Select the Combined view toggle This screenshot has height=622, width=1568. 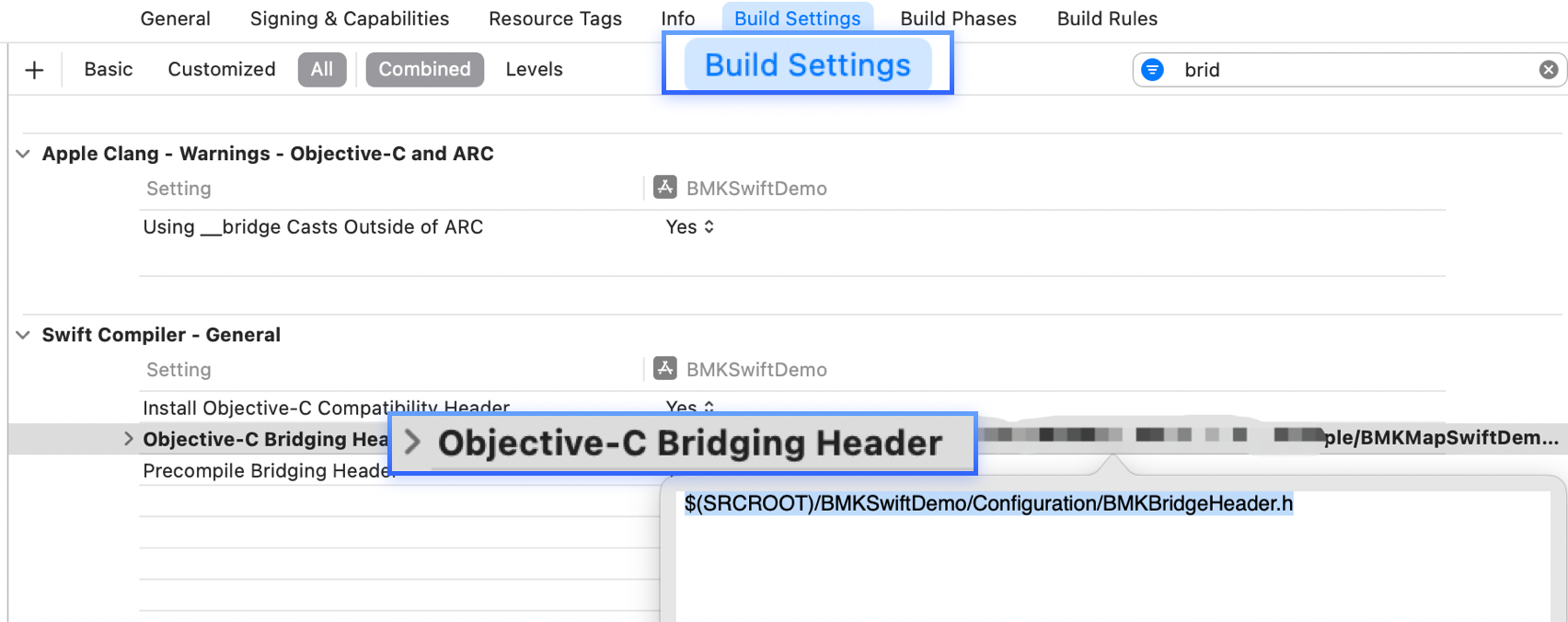[x=424, y=70]
